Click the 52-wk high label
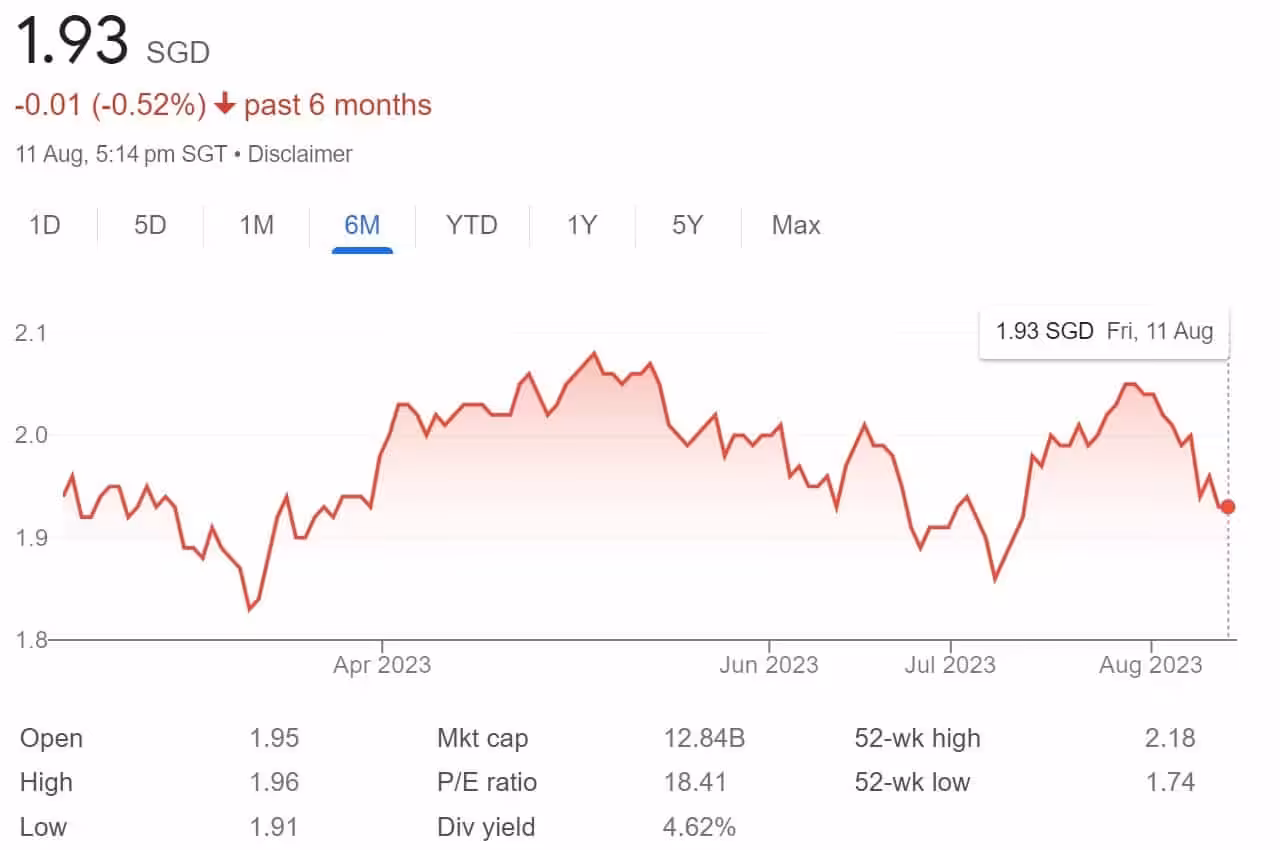1280x850 pixels. [917, 738]
